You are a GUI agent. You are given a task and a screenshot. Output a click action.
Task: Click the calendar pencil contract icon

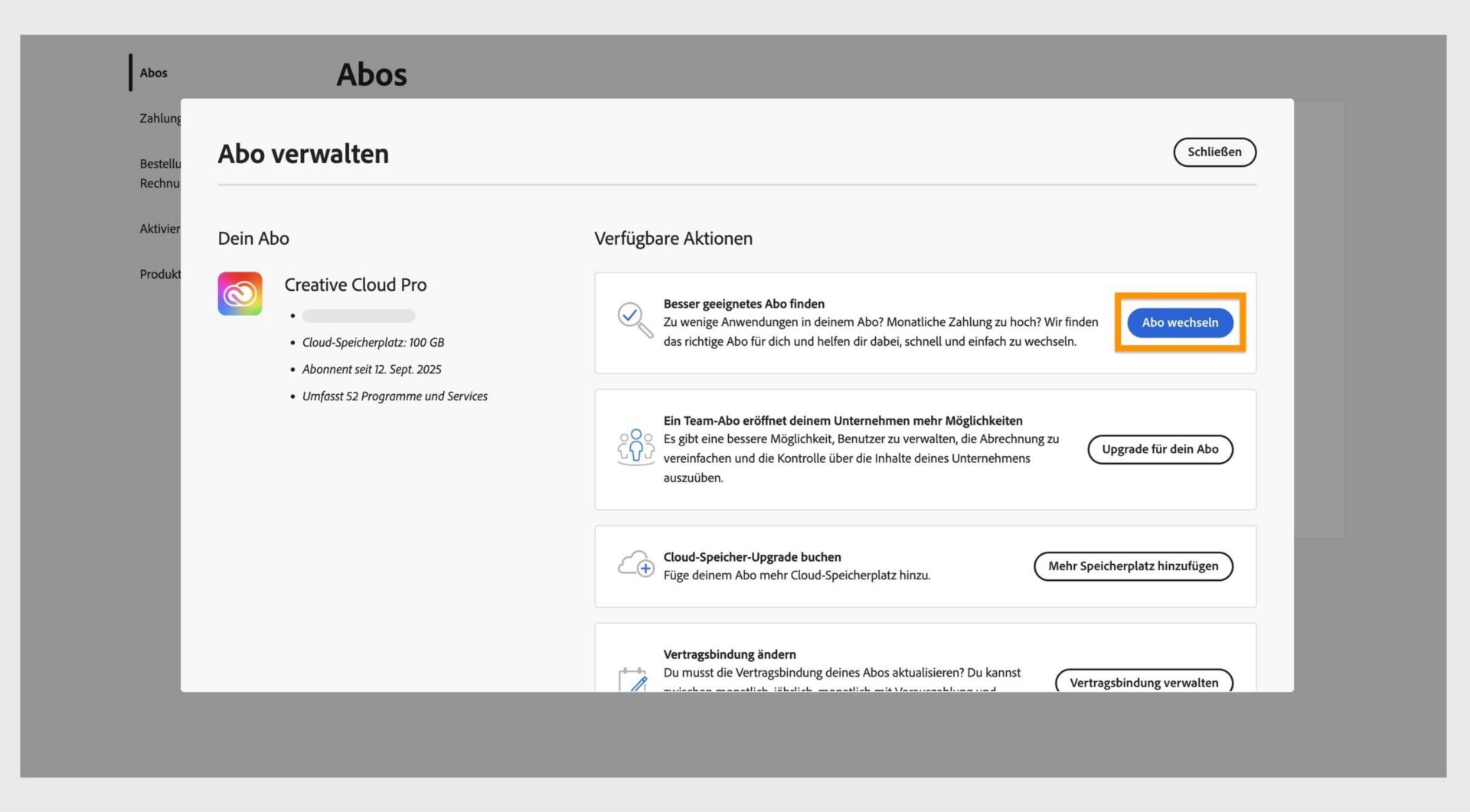(633, 680)
